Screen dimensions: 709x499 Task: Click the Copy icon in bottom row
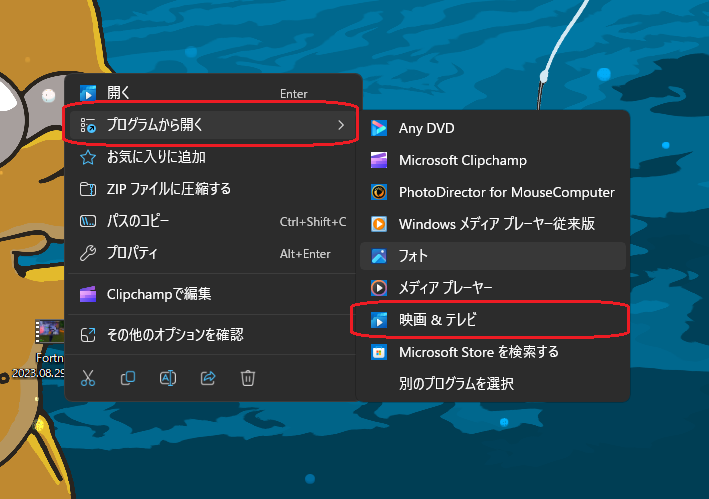click(x=128, y=378)
